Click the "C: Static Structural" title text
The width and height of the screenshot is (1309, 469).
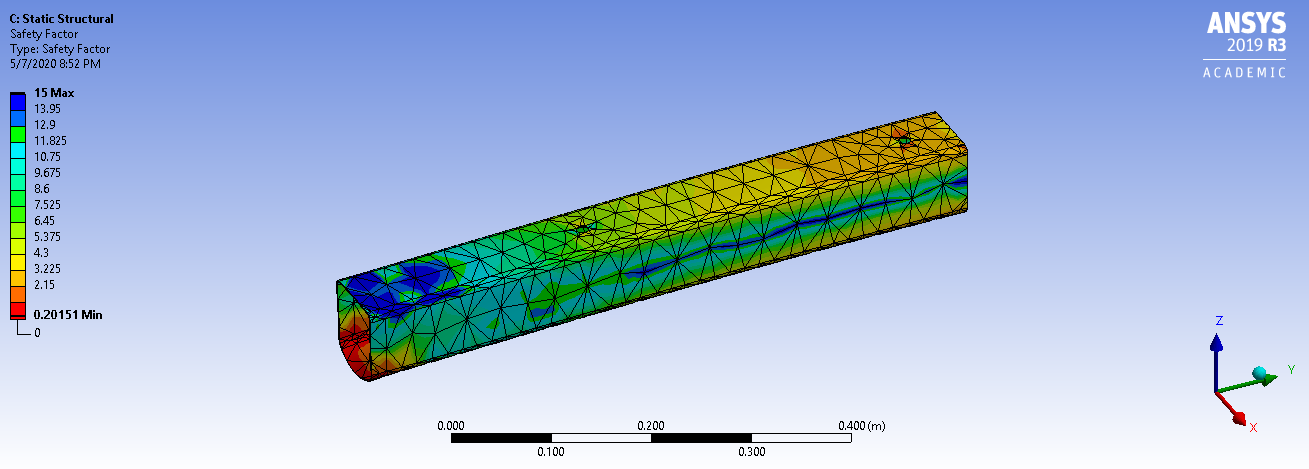[62, 19]
